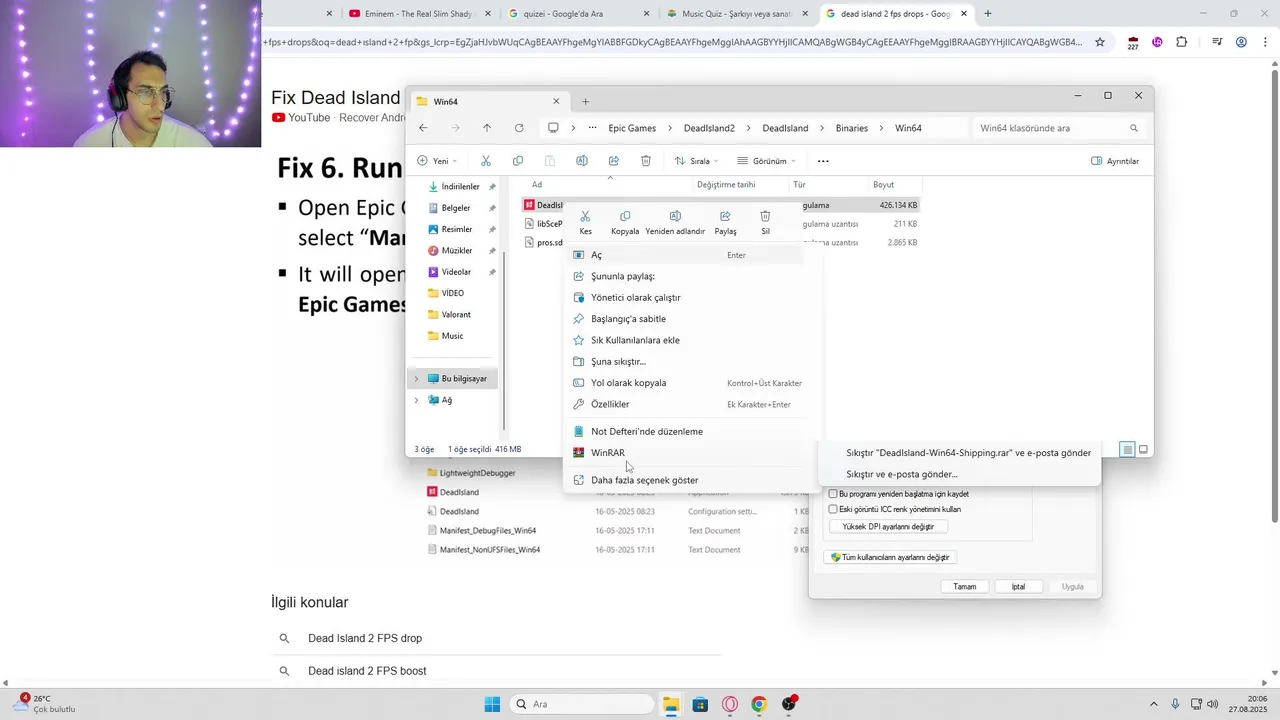The width and height of the screenshot is (1280, 720).
Task: Switch to details list view icon in status bar
Action: (1127, 450)
